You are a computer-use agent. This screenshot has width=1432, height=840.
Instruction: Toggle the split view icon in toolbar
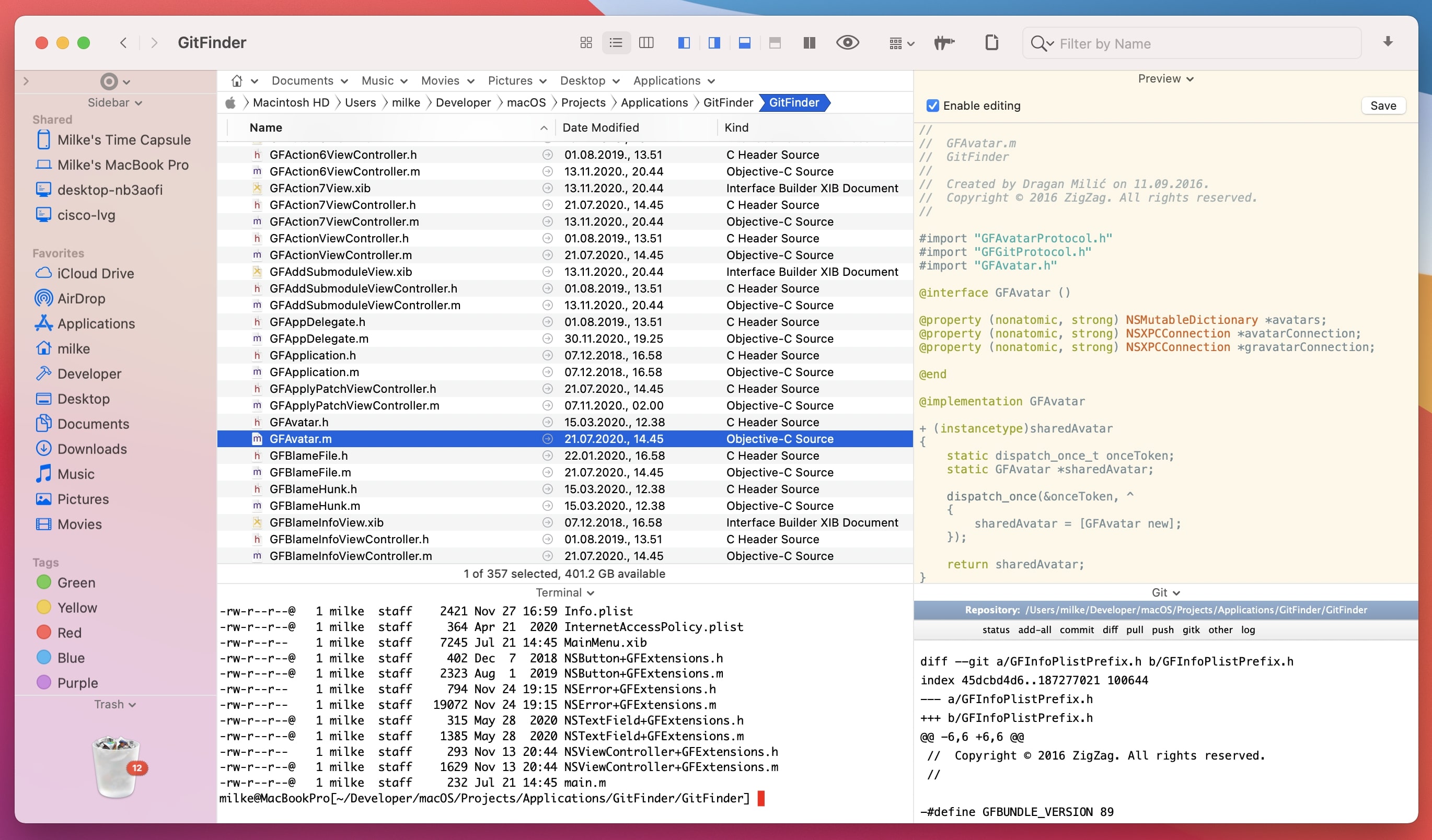[810, 42]
